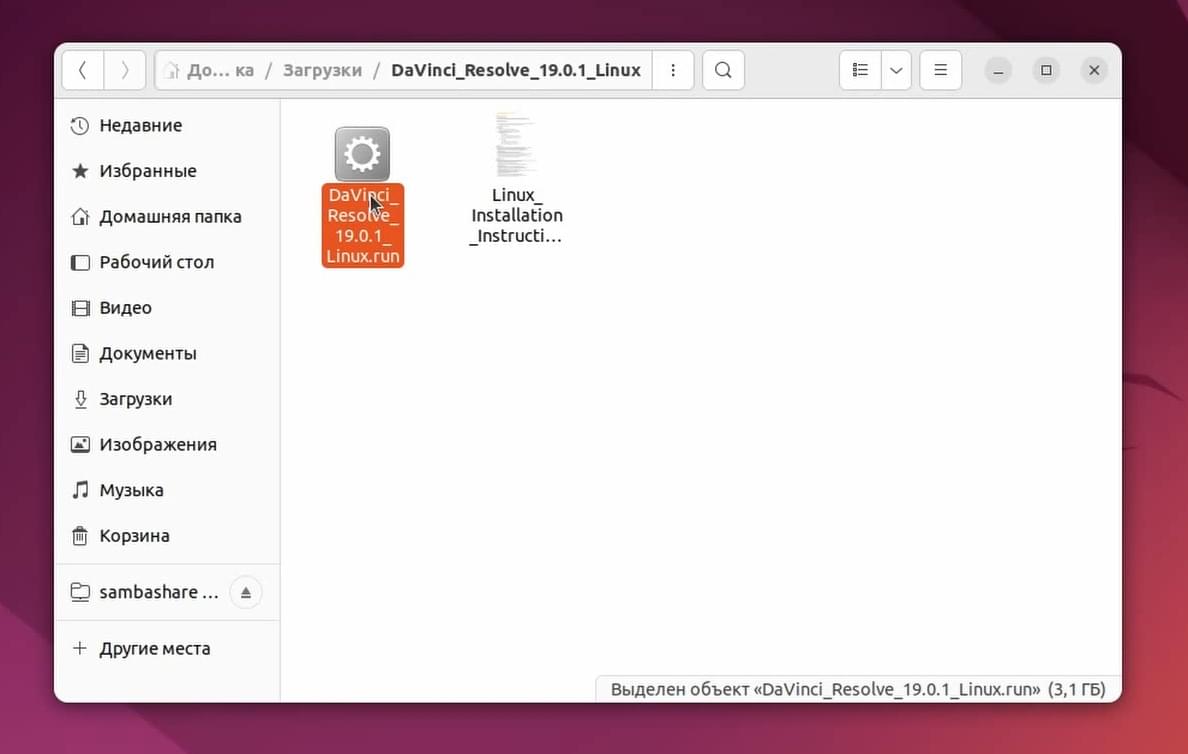Go back with the left arrow button

[x=83, y=70]
